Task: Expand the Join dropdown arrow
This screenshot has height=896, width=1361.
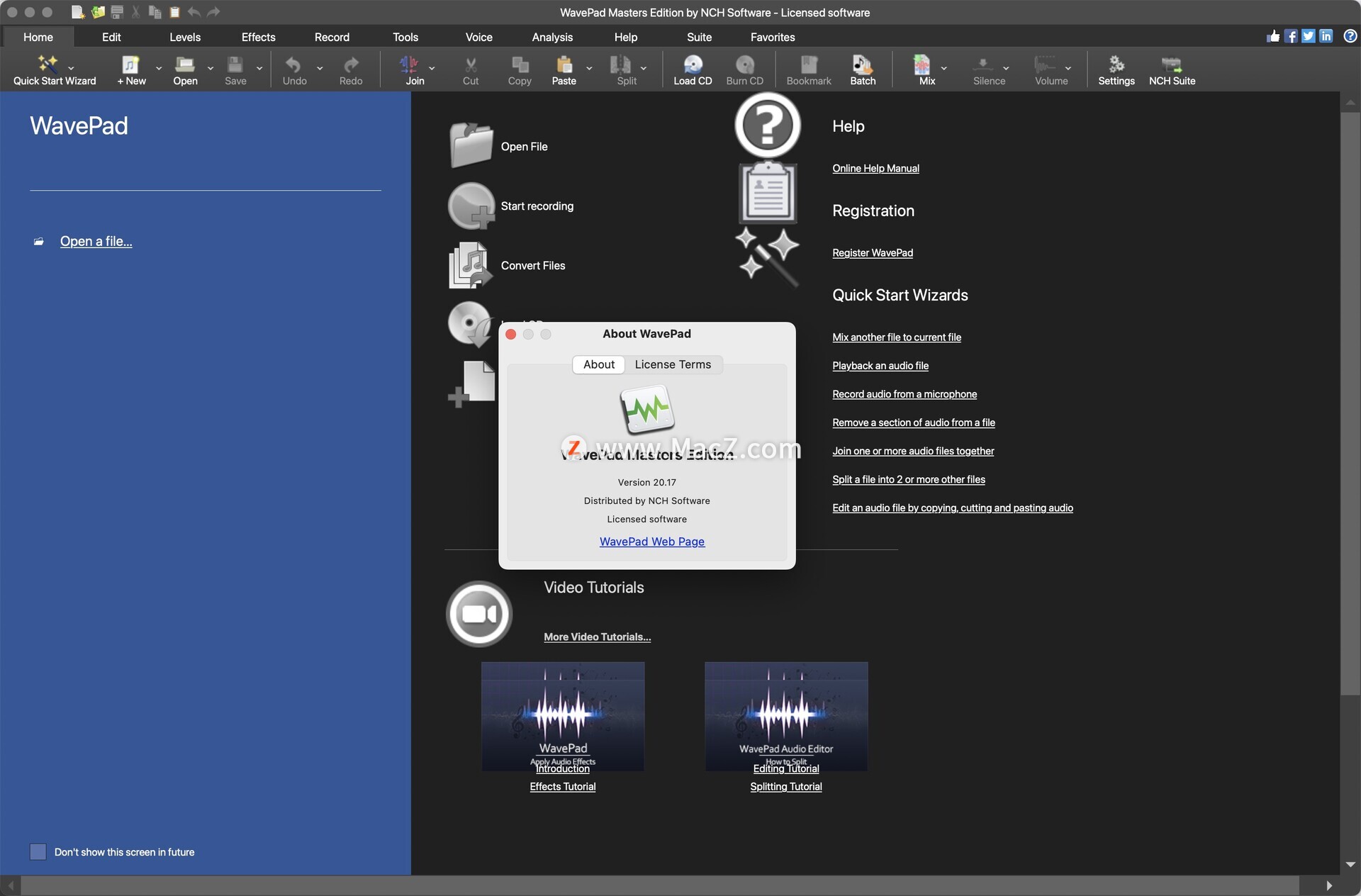Action: coord(432,69)
